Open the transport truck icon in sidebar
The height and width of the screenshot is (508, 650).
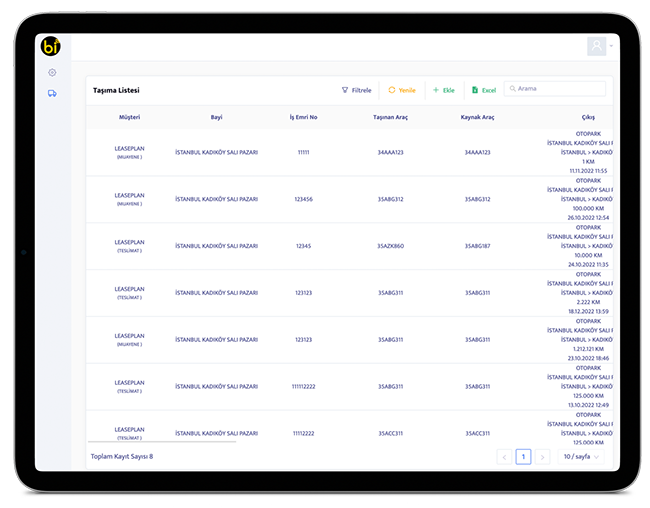pos(52,93)
